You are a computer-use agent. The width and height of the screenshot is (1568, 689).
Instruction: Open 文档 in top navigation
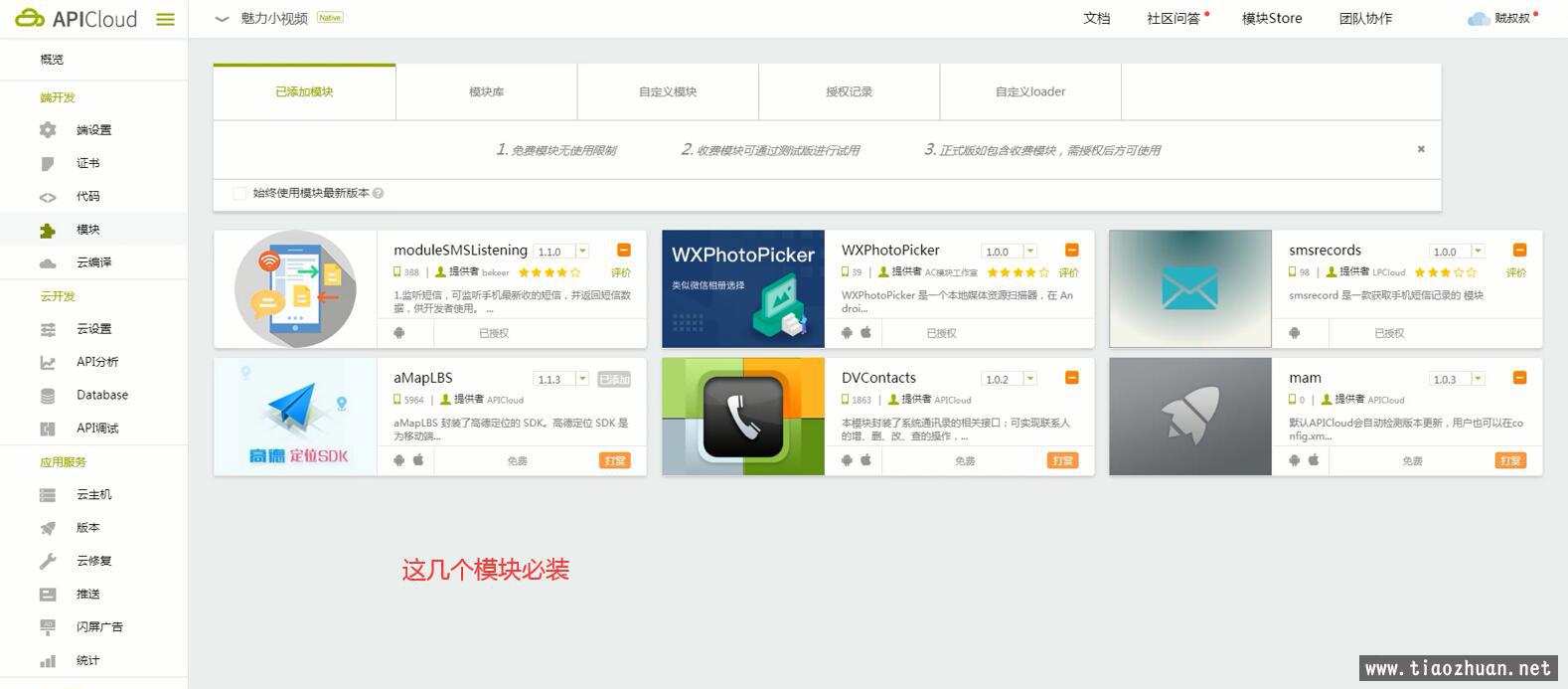click(x=1096, y=19)
